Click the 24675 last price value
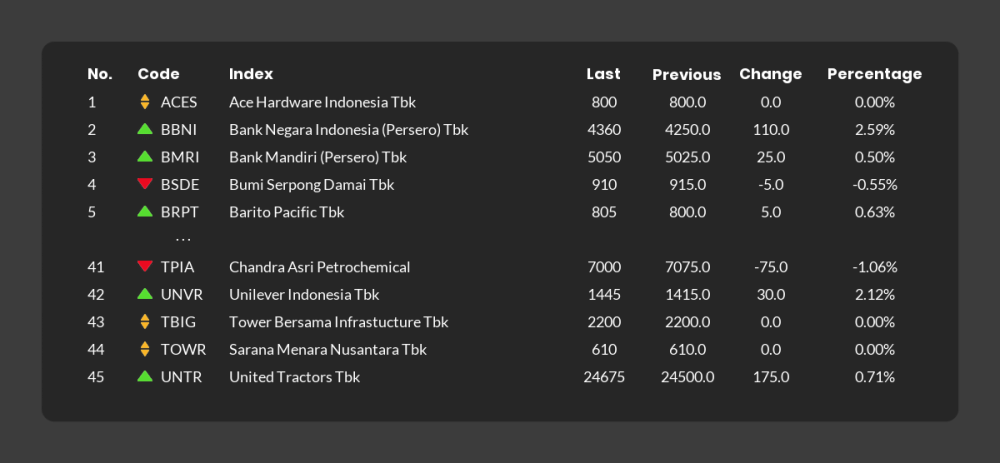1000x463 pixels. click(604, 377)
